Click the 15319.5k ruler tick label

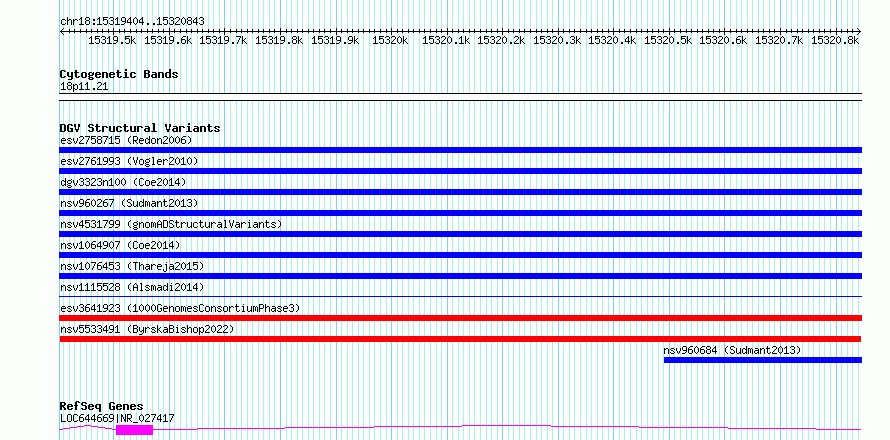pyautogui.click(x=112, y=40)
